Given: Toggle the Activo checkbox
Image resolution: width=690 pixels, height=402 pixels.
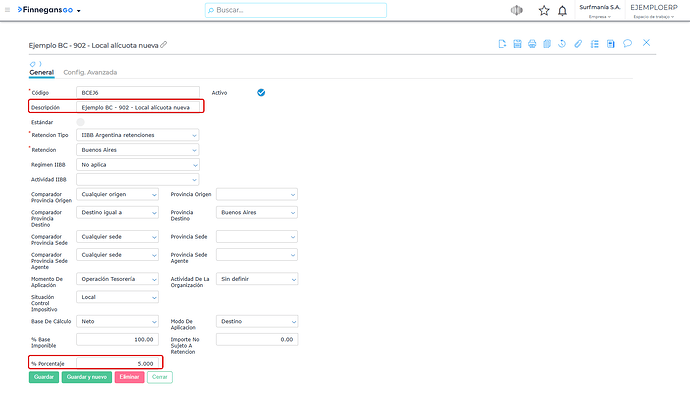Looking at the screenshot, I should [261, 92].
